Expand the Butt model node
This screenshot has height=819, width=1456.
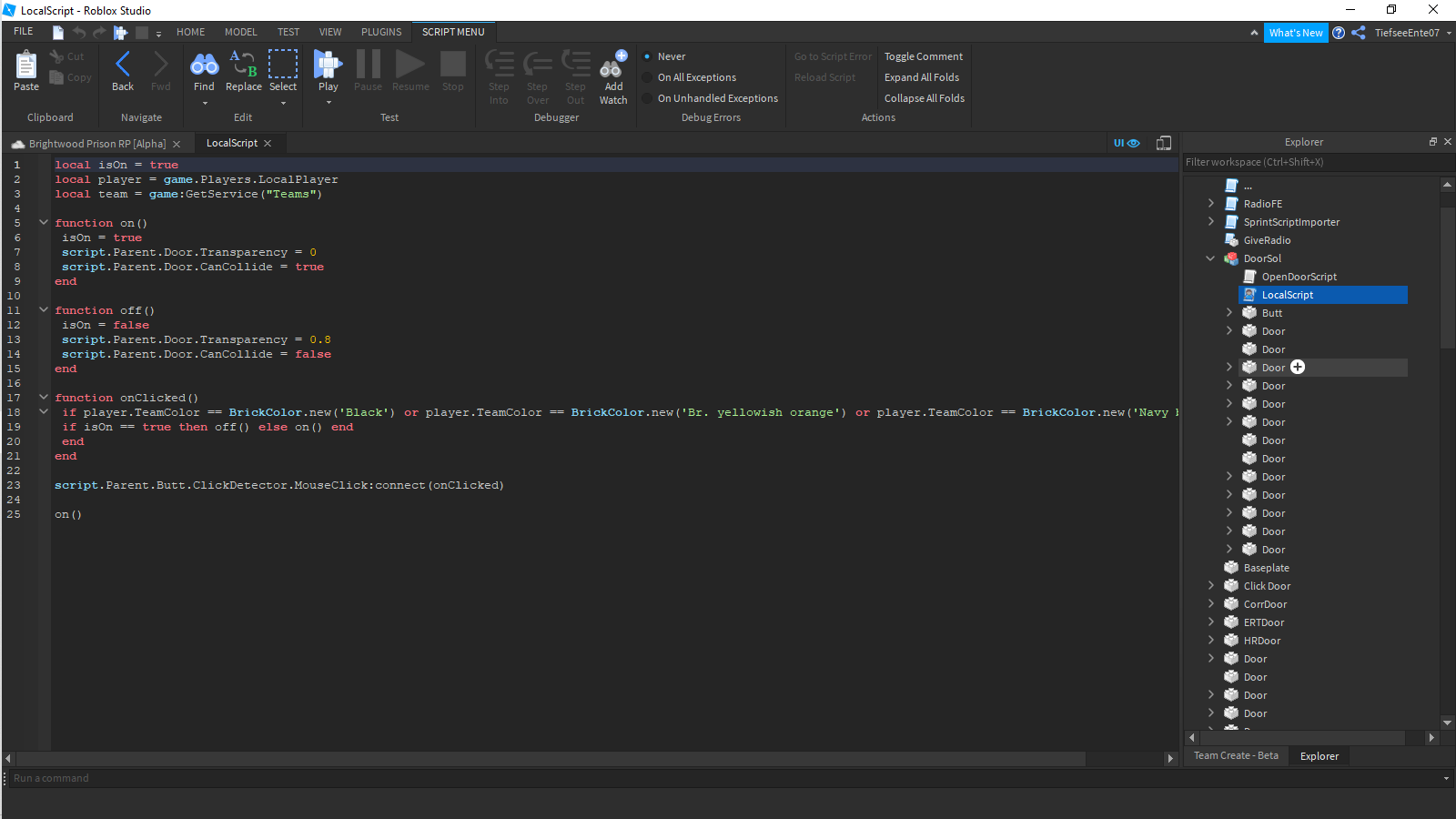coord(1228,312)
